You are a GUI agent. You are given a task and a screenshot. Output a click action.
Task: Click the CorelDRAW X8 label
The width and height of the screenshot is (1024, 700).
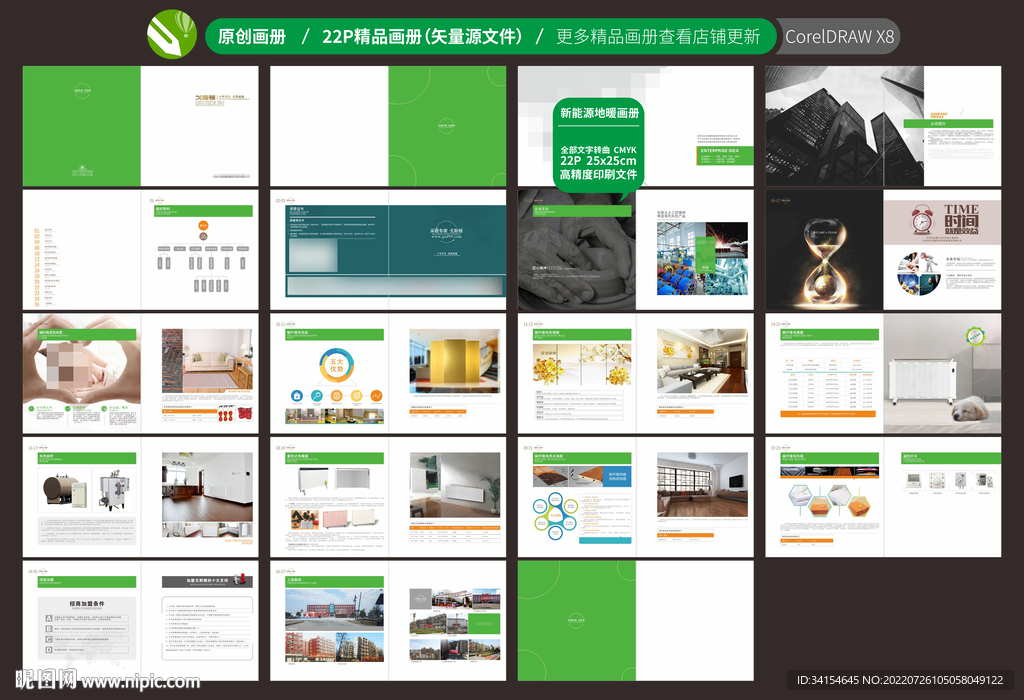pos(839,37)
